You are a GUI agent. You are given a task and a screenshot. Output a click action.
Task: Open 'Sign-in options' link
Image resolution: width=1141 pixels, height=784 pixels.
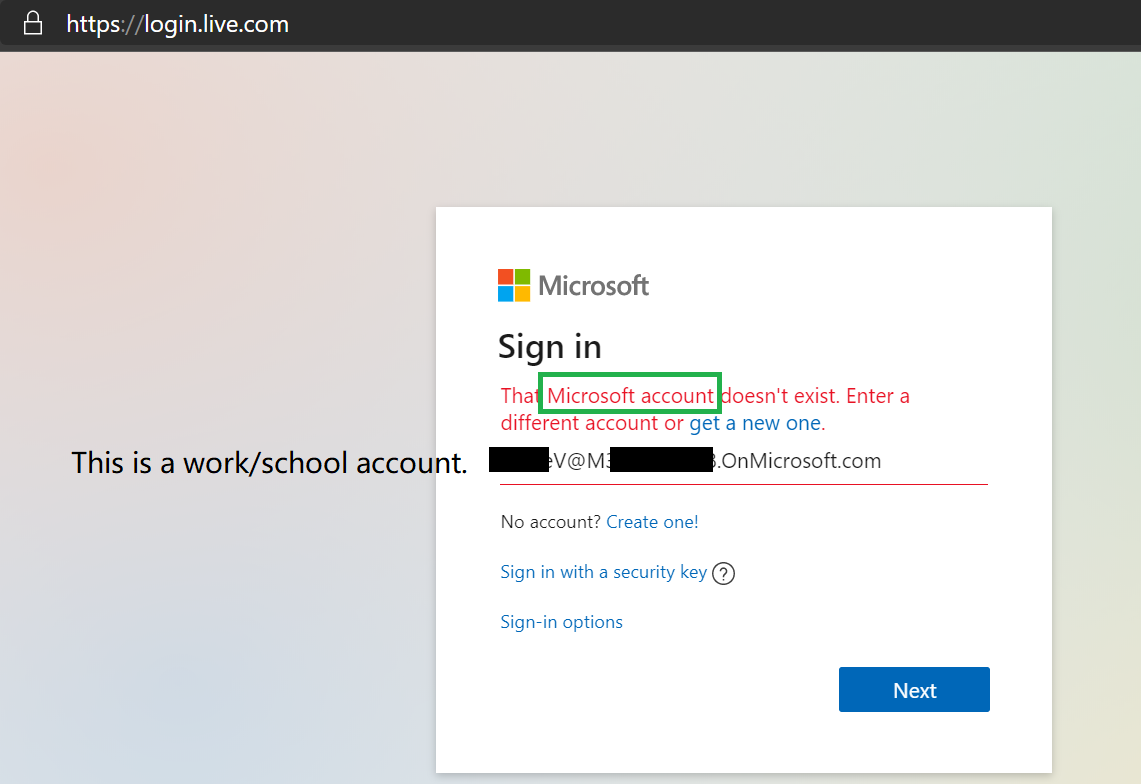[561, 622]
